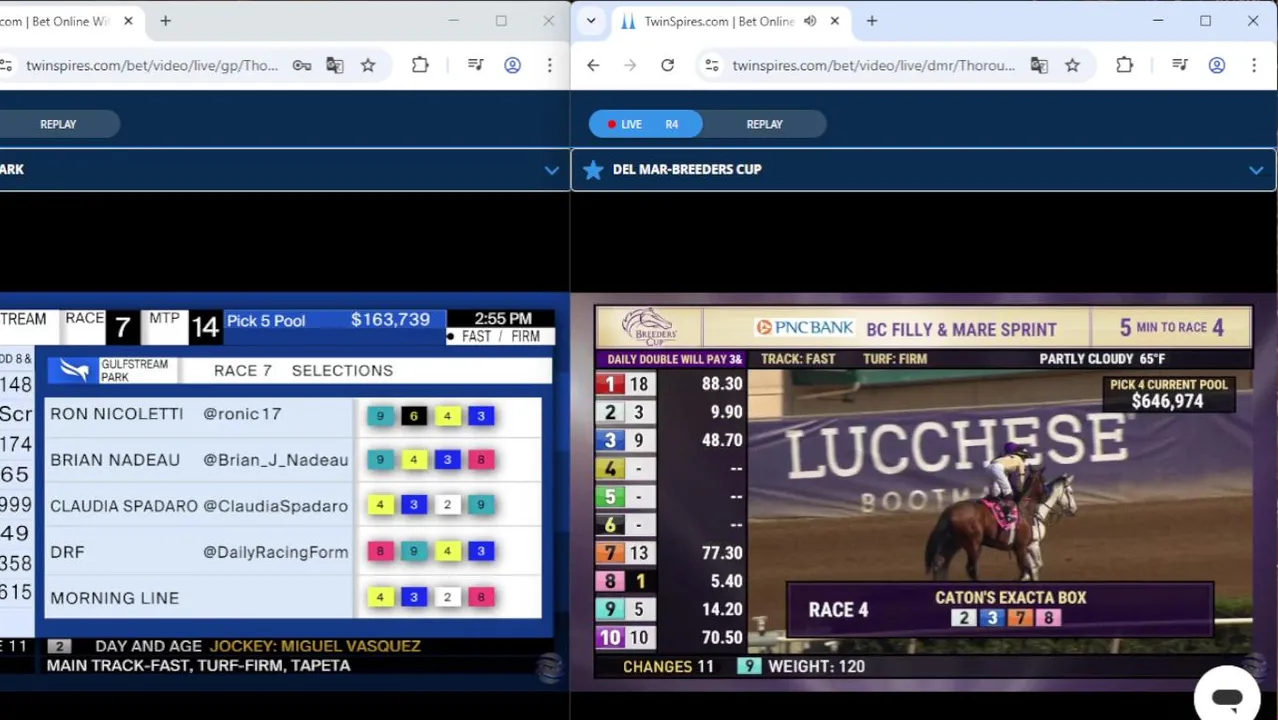Click "BC FILLY & MARE SPRINT" title text
Image resolution: width=1278 pixels, height=720 pixels.
(961, 329)
